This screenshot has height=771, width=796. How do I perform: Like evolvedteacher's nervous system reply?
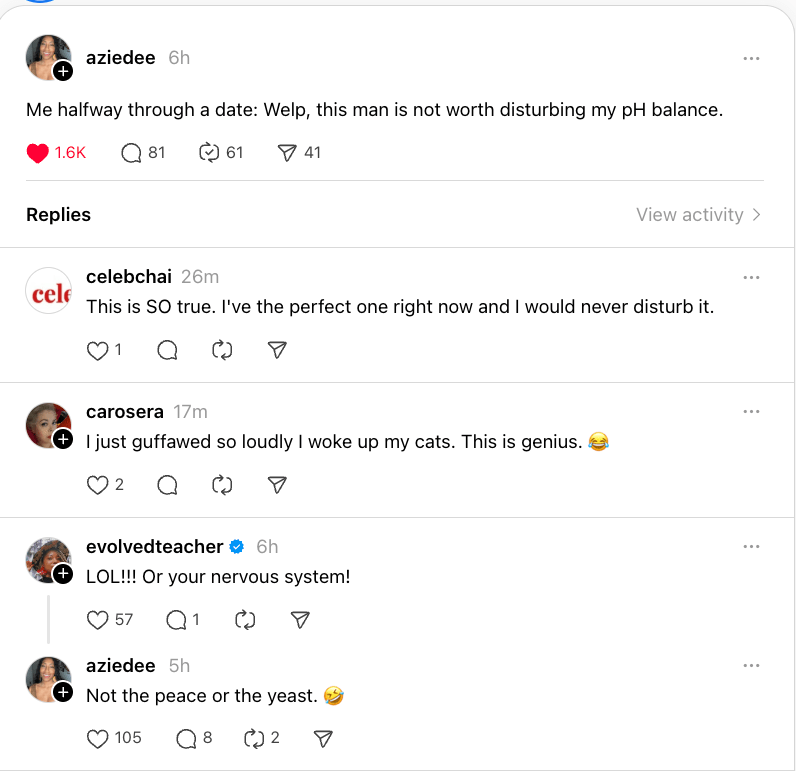click(x=97, y=620)
